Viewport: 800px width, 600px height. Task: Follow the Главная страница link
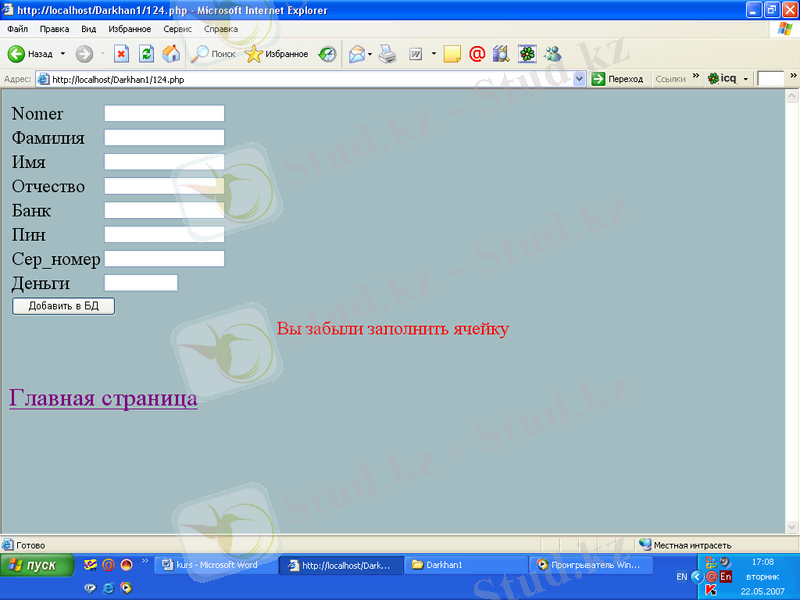[103, 398]
